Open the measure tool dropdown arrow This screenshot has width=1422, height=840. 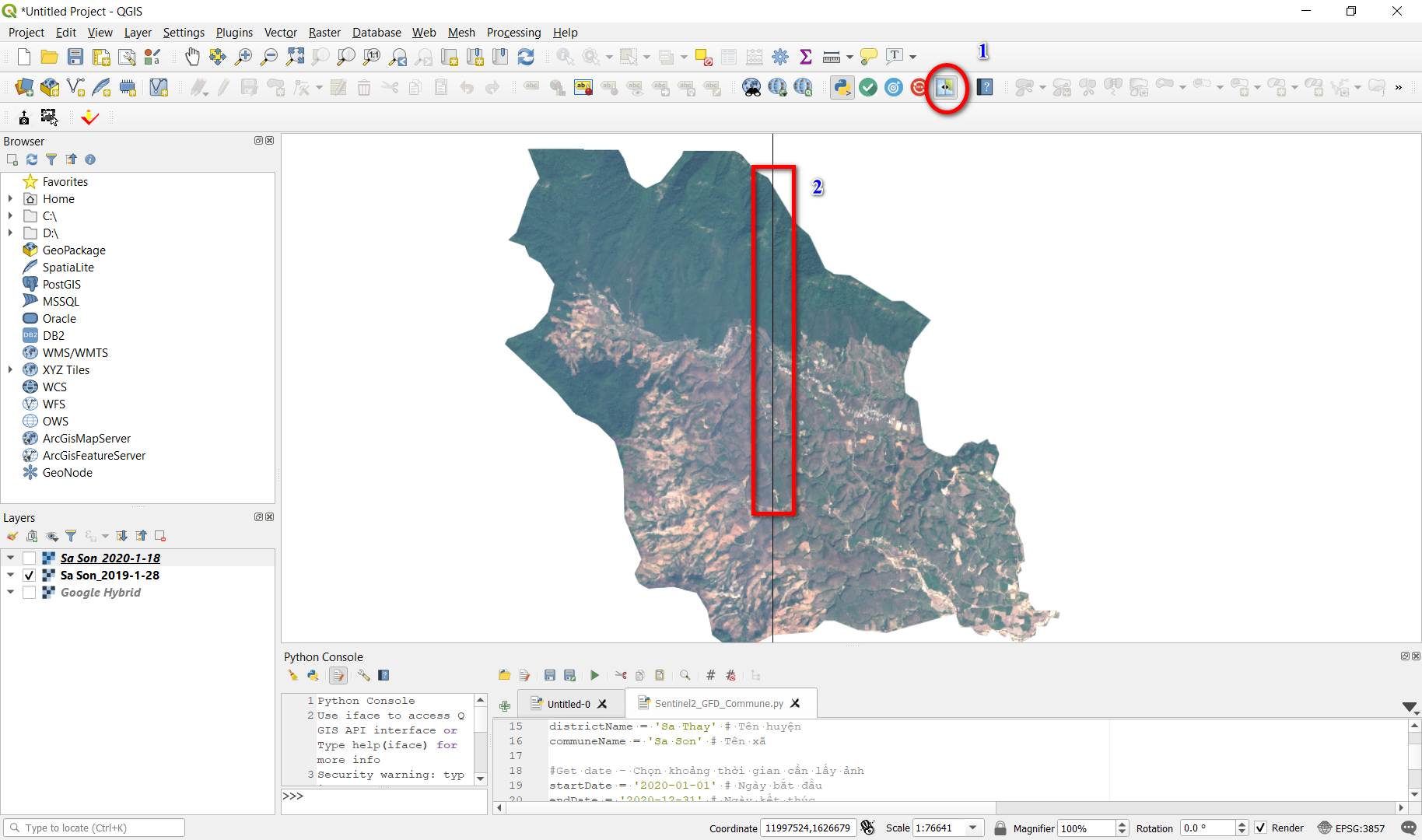[849, 57]
